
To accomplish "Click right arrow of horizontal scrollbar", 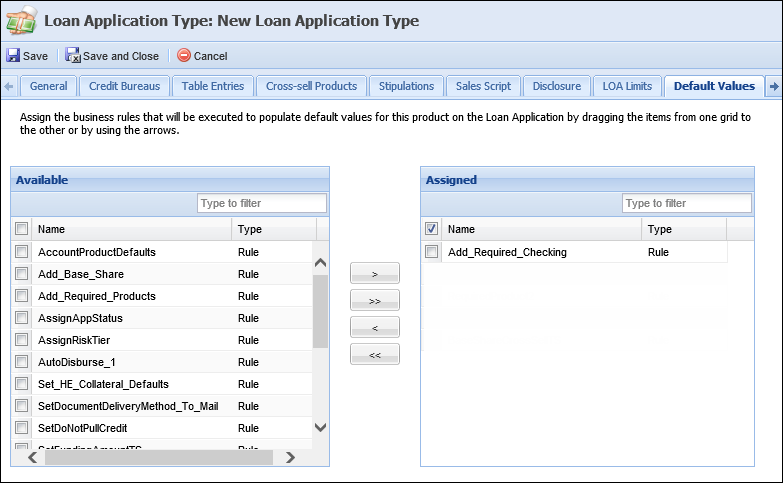I will click(290, 457).
